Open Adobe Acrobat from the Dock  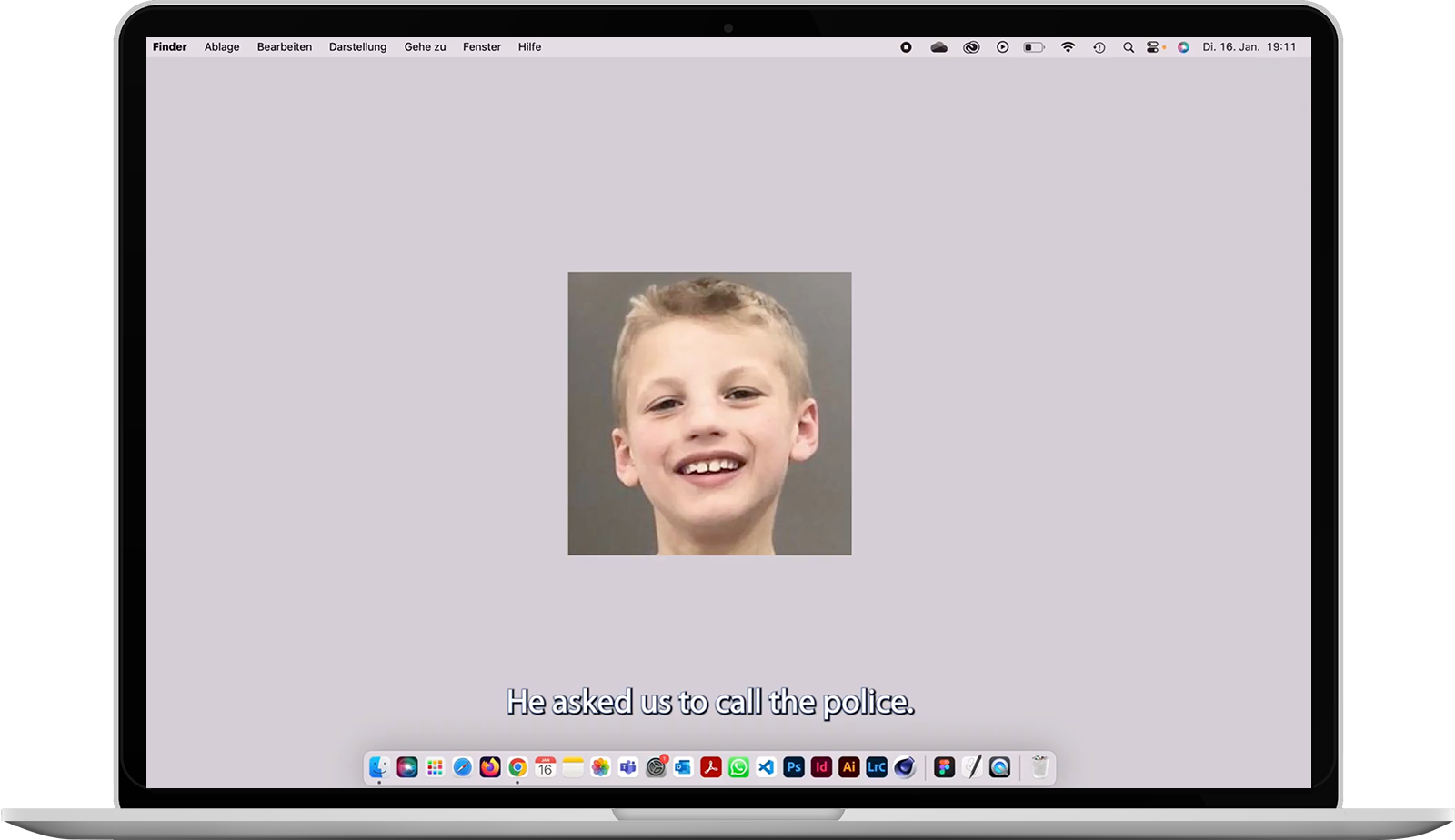pyautogui.click(x=711, y=767)
